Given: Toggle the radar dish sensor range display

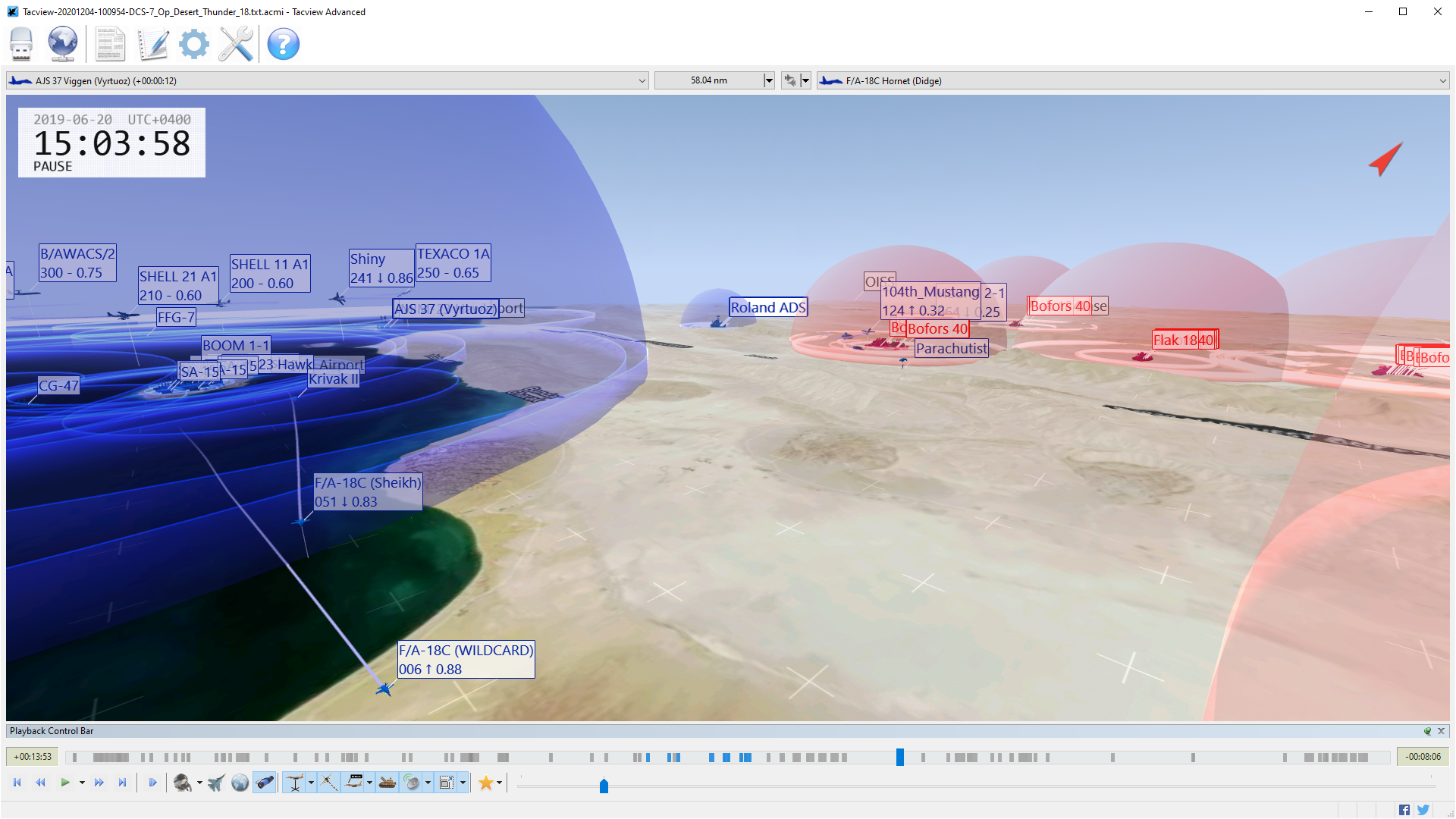Looking at the screenshot, I should [412, 783].
